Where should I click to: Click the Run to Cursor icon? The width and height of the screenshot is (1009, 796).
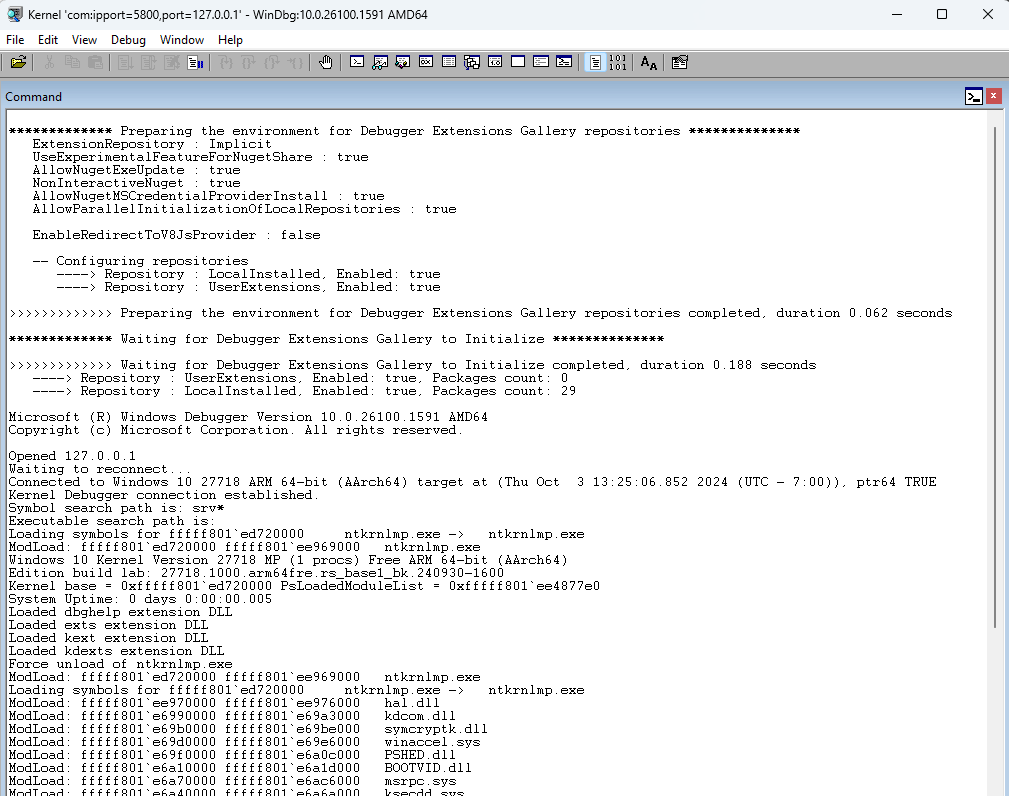click(295, 62)
